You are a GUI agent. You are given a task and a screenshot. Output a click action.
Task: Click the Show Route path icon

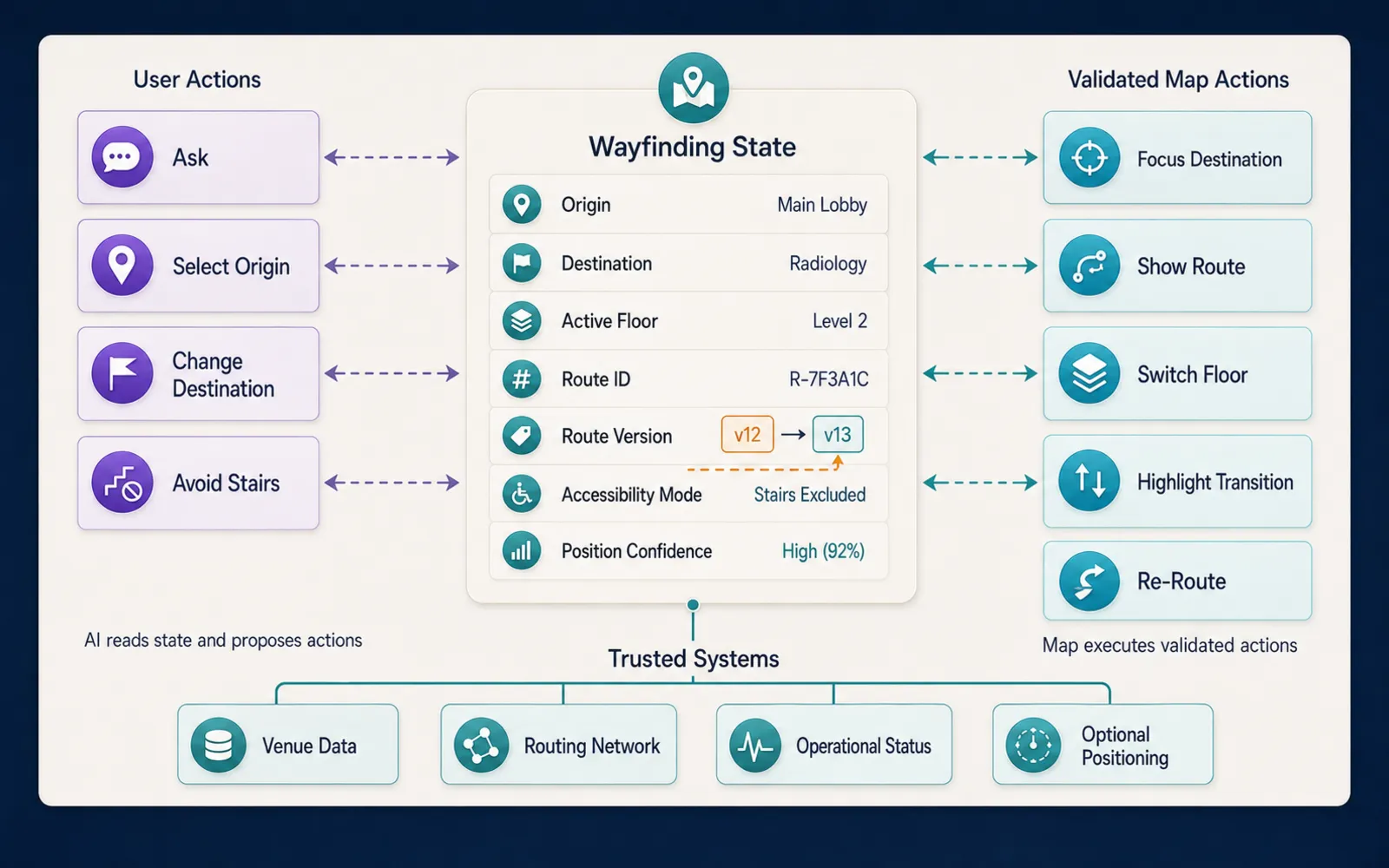point(1089,266)
